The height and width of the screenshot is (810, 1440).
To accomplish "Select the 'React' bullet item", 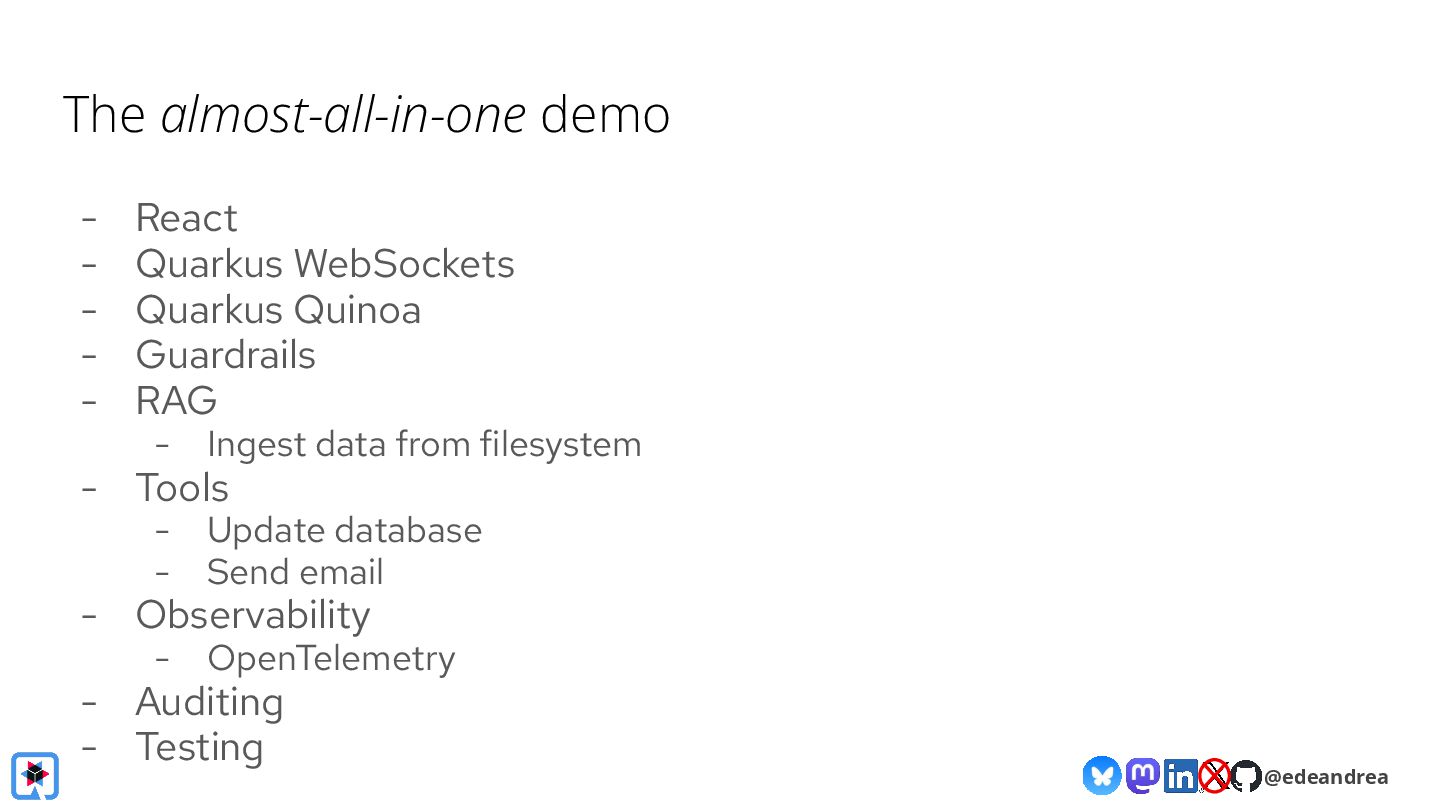I will point(186,218).
